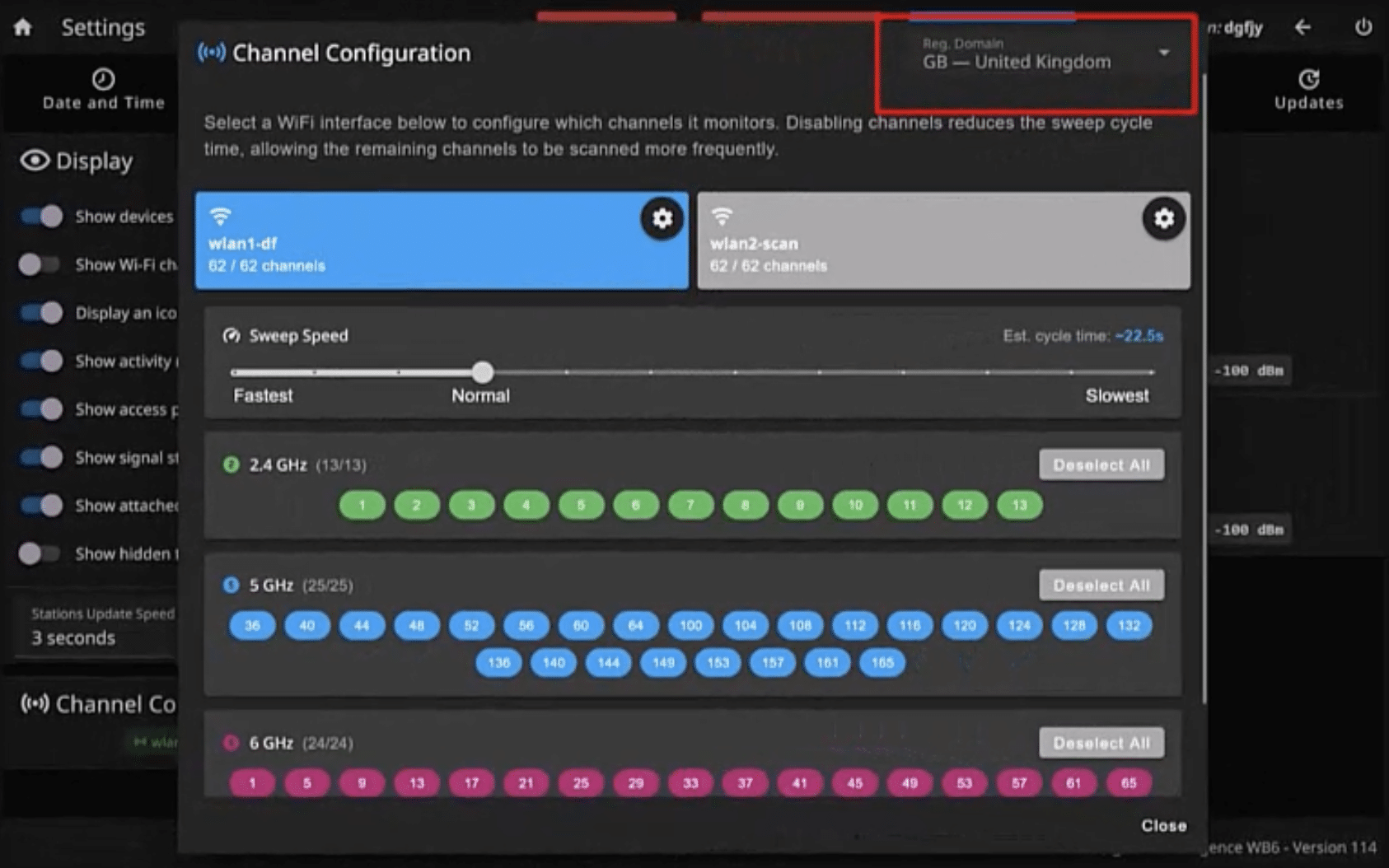Deselect all 6 GHz channels
Image resolution: width=1389 pixels, height=868 pixels.
(x=1101, y=743)
